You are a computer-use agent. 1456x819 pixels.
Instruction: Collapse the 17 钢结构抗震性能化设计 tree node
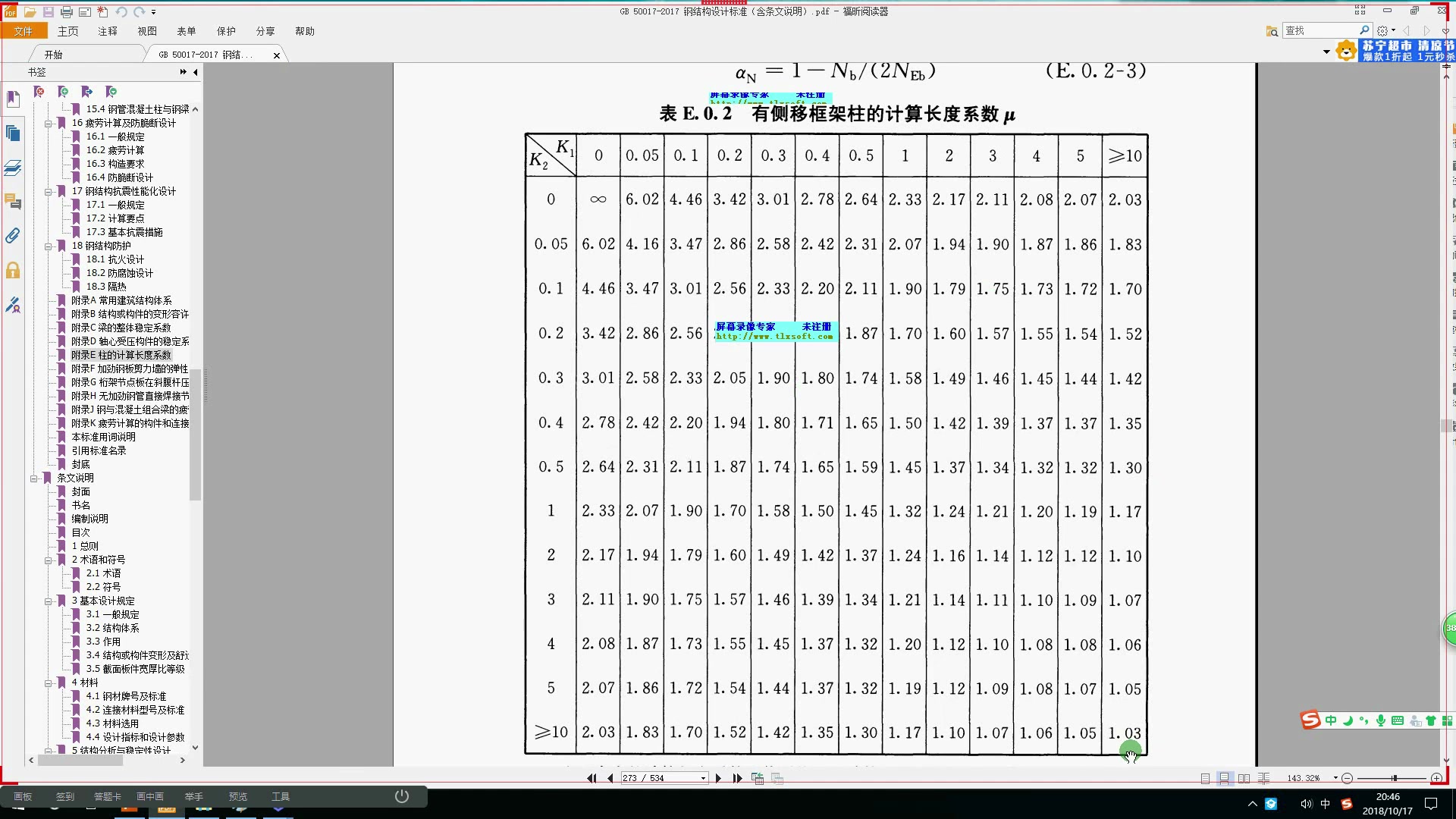coord(48,191)
